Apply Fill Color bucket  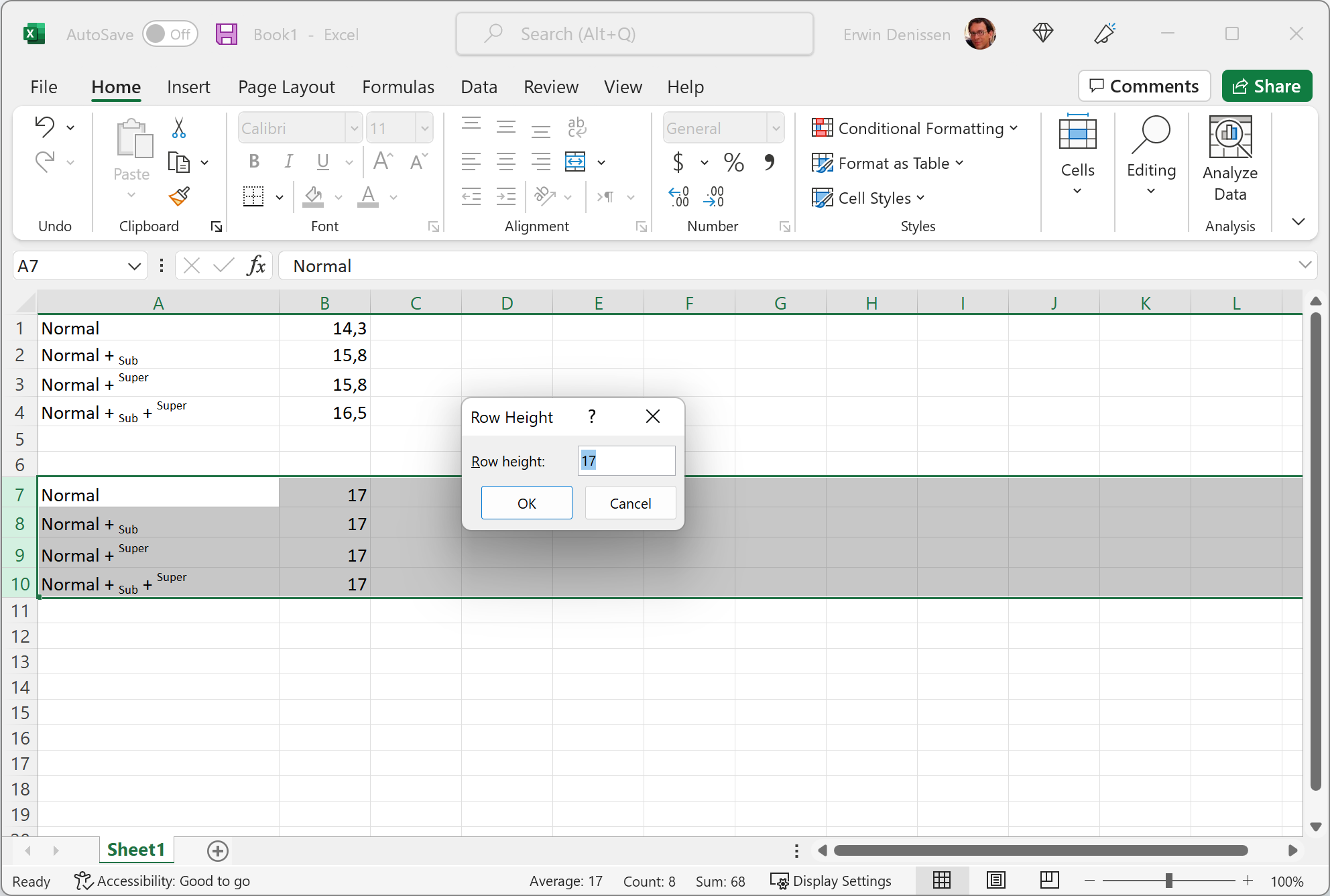tap(314, 196)
